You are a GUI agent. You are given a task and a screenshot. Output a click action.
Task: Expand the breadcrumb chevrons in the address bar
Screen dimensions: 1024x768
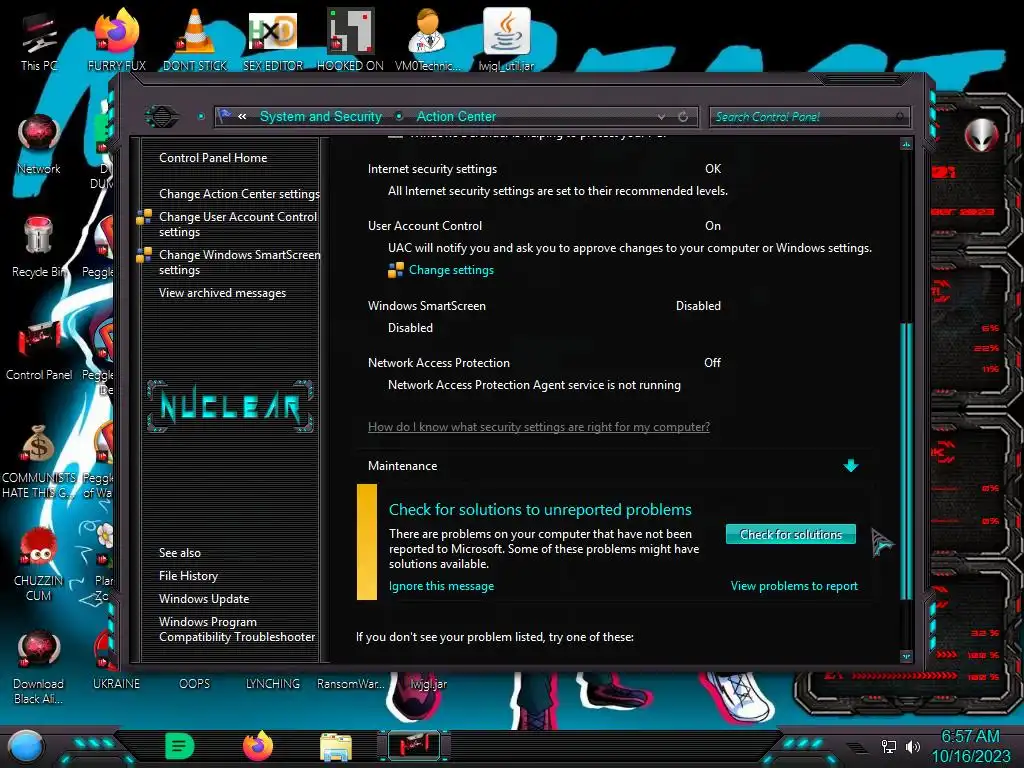242,117
